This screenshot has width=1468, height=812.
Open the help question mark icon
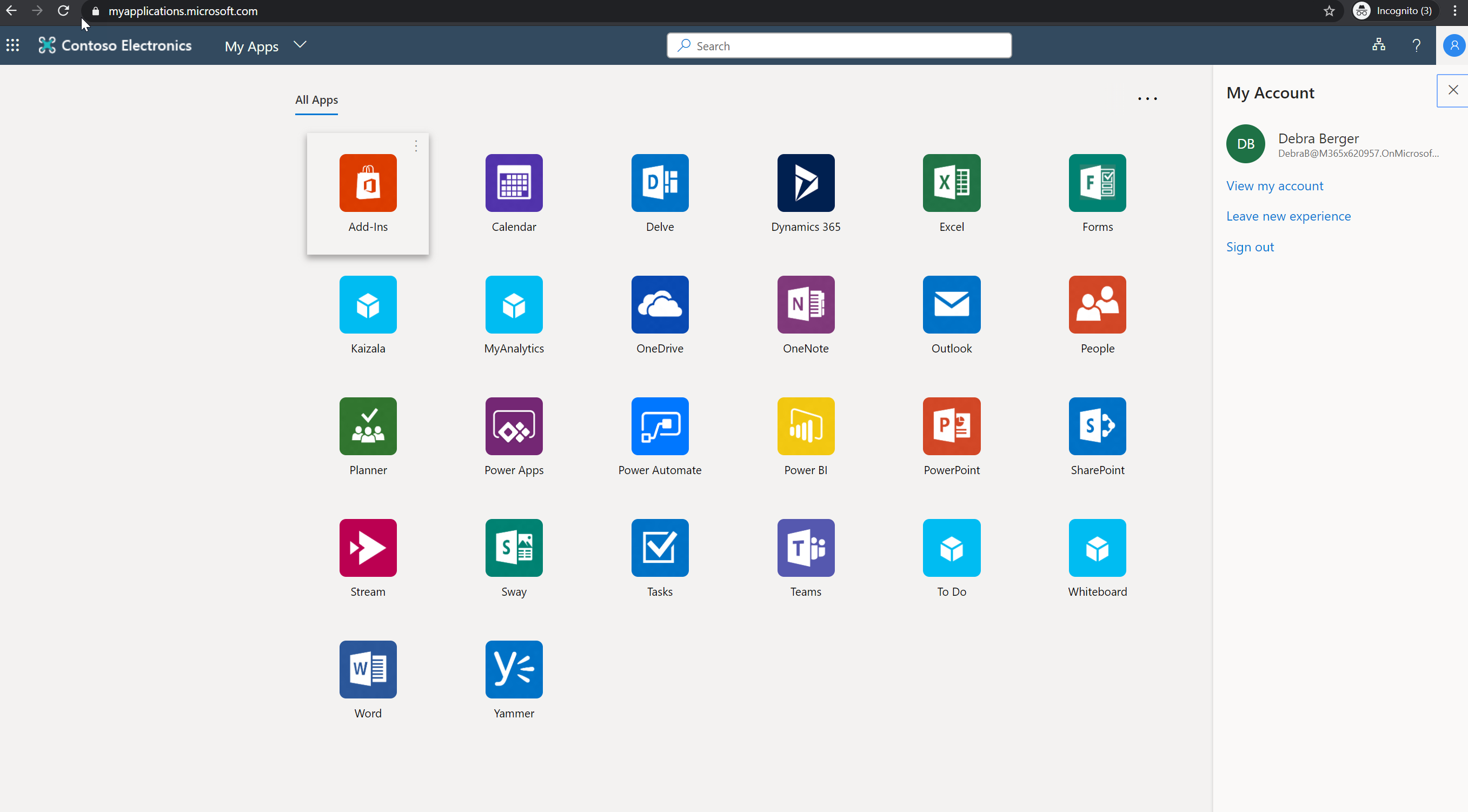tap(1416, 45)
